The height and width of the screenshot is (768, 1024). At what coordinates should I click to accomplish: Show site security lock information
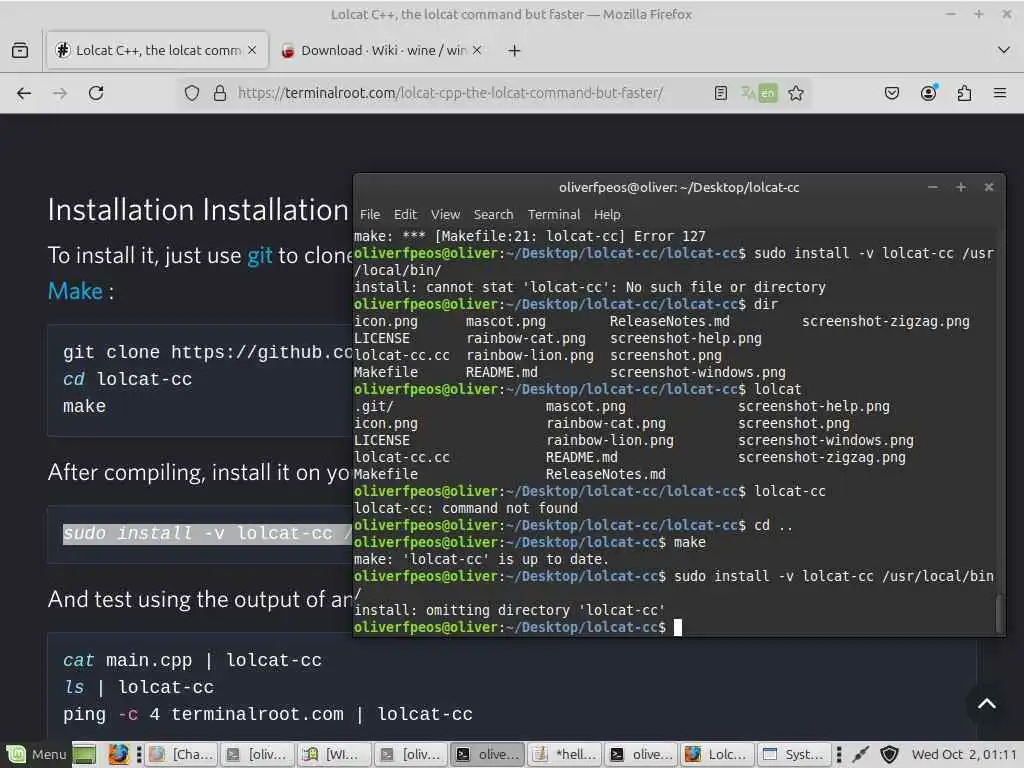click(x=220, y=93)
